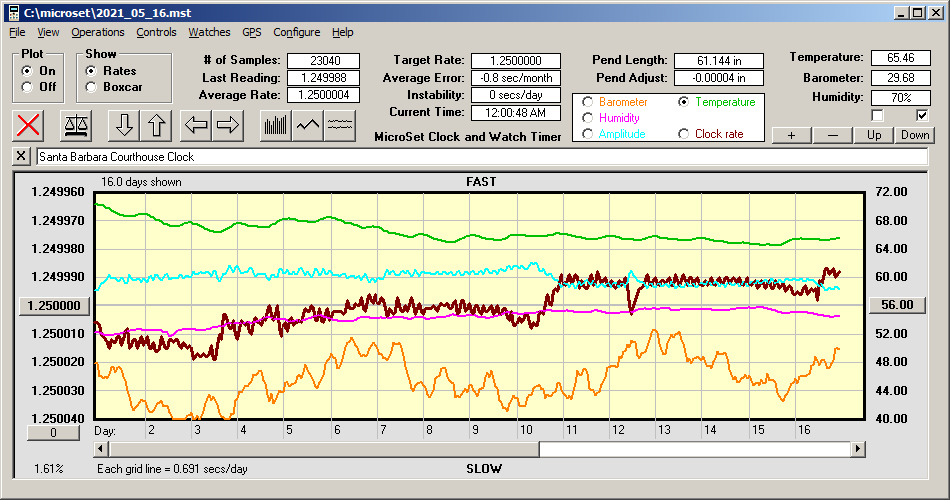Click the Average Rate value field
The width and height of the screenshot is (950, 500).
coord(324,95)
